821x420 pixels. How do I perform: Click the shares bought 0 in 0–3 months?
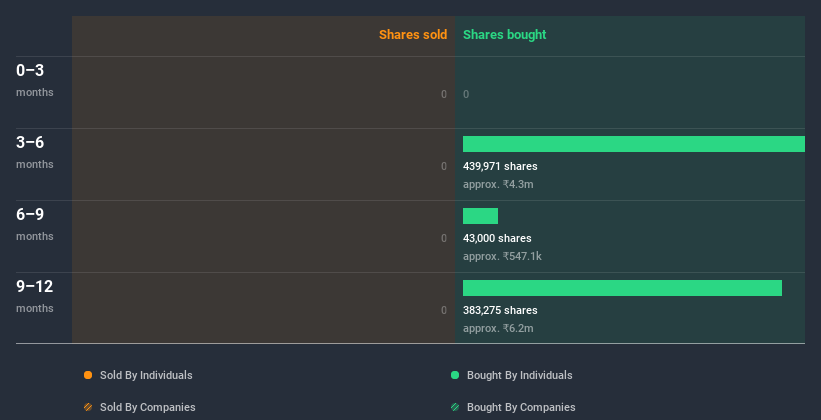click(466, 94)
